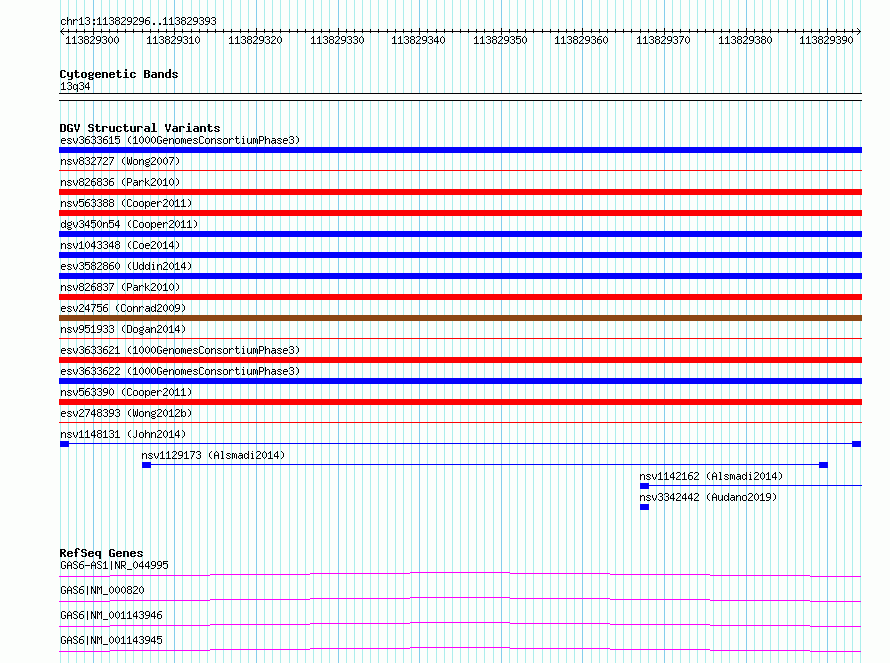Click ruler position 113829320
Screen dimensions: 890x663
pyautogui.click(x=255, y=40)
